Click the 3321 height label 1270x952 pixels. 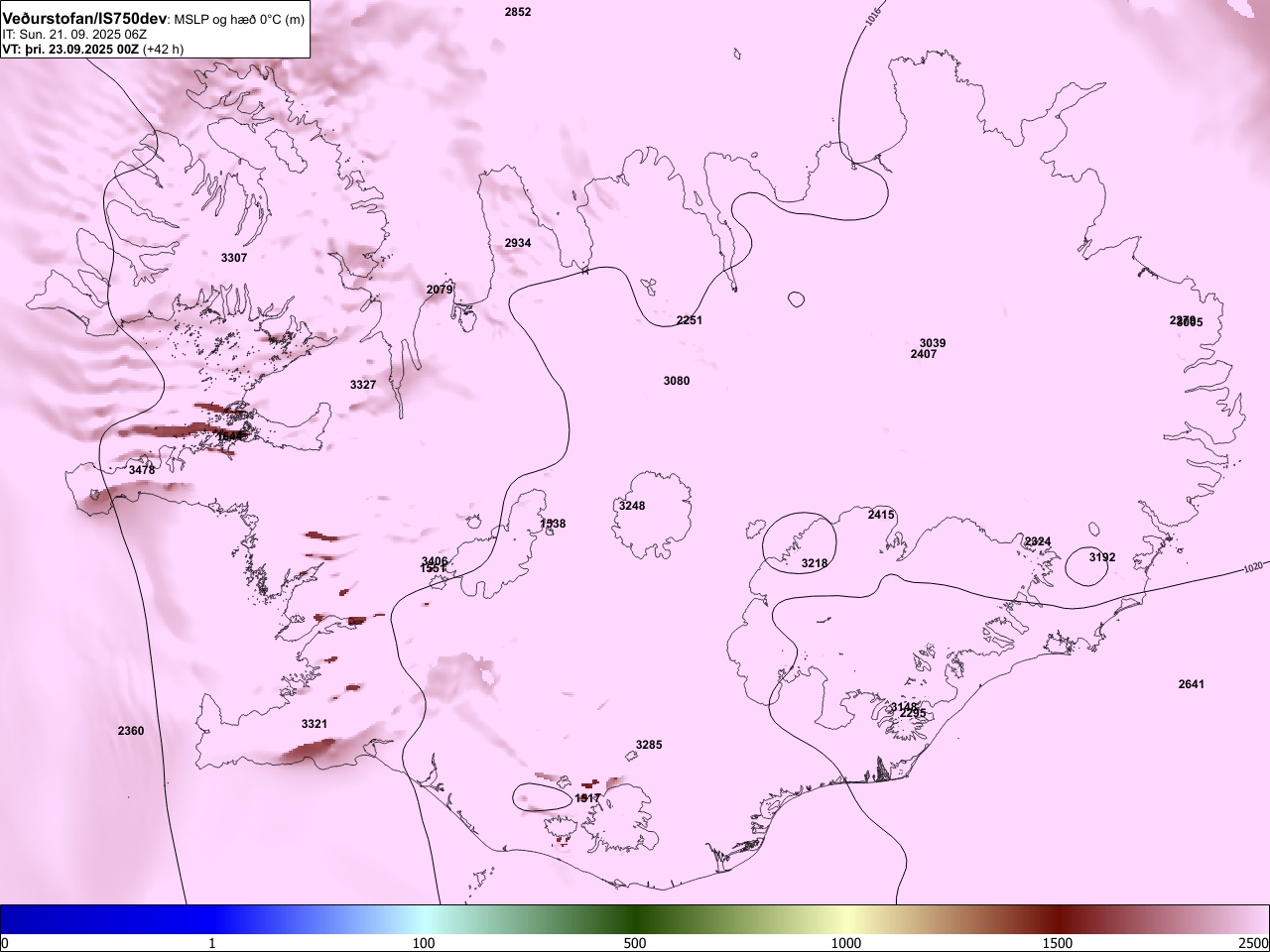315,724
